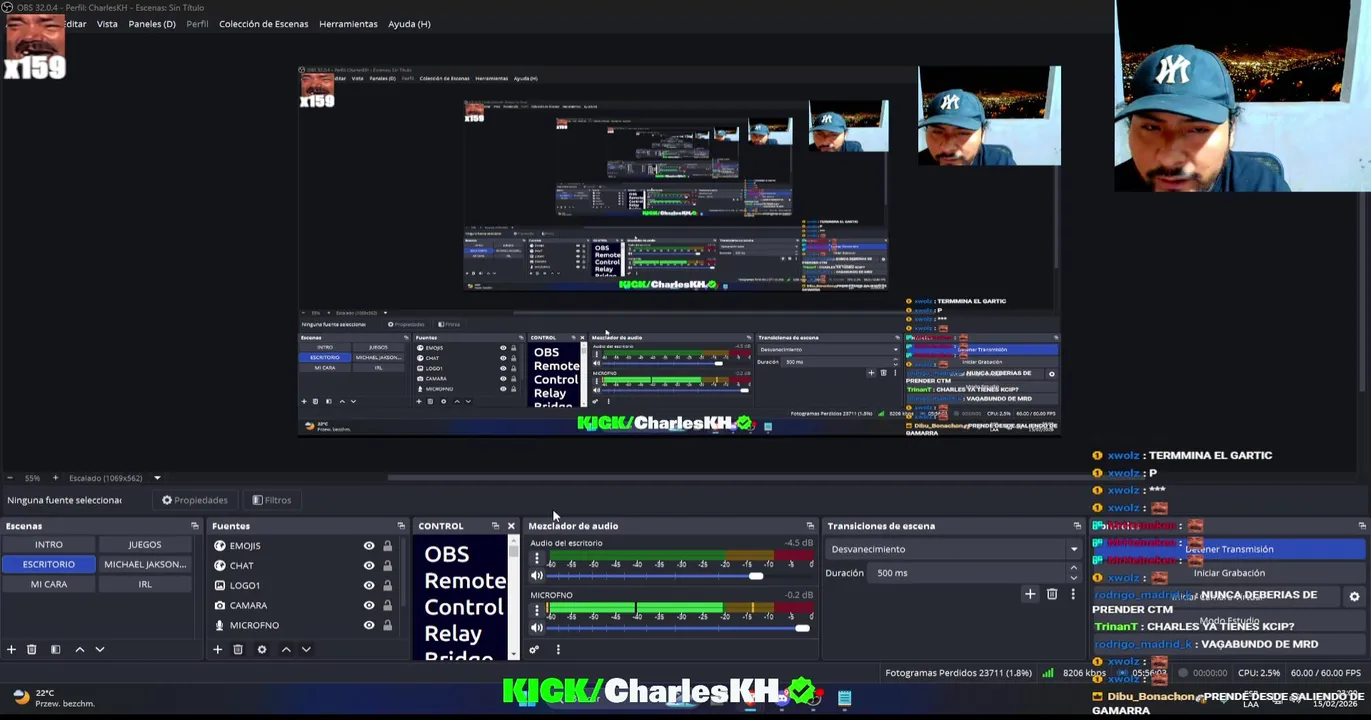Switch to the JUEGOS scene
The height and width of the screenshot is (720, 1371).
[x=145, y=545]
